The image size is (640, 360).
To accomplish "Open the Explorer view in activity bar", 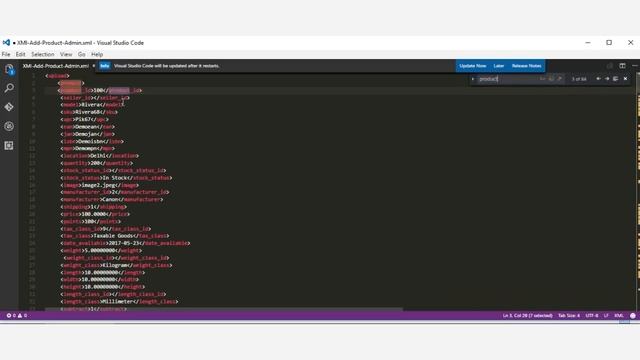I will click(x=9, y=69).
